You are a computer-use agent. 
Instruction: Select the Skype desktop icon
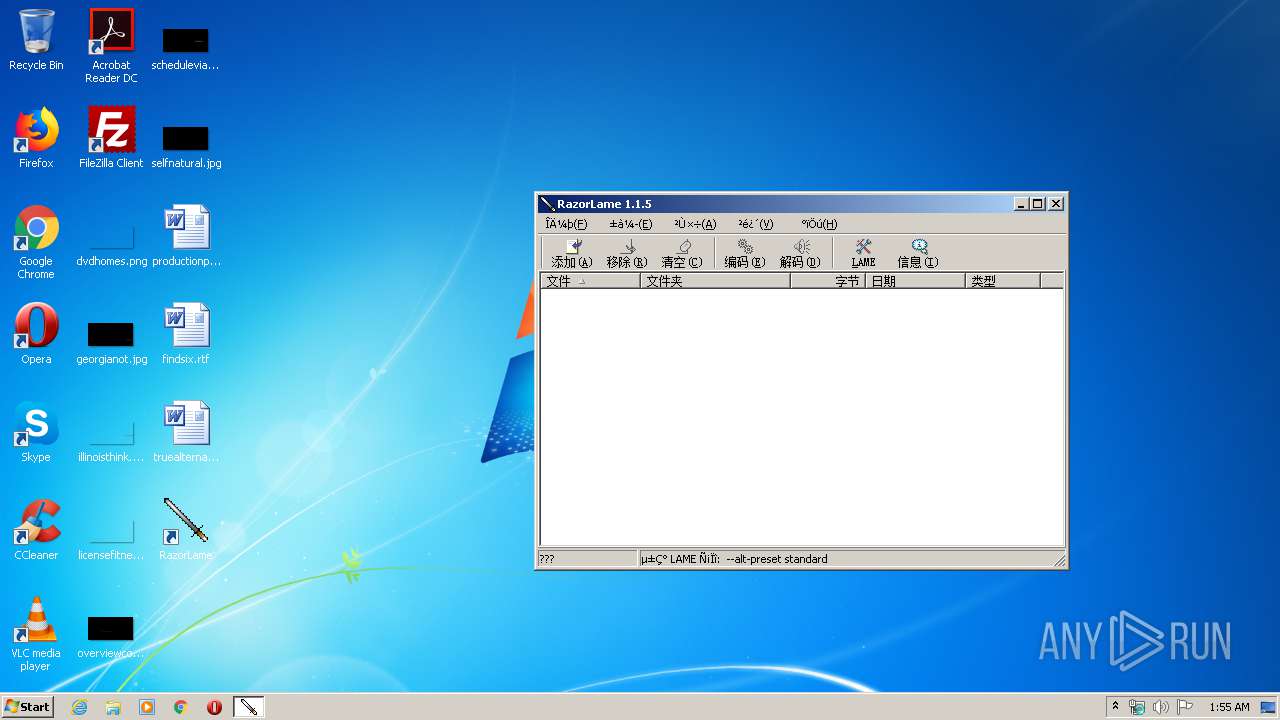[36, 432]
